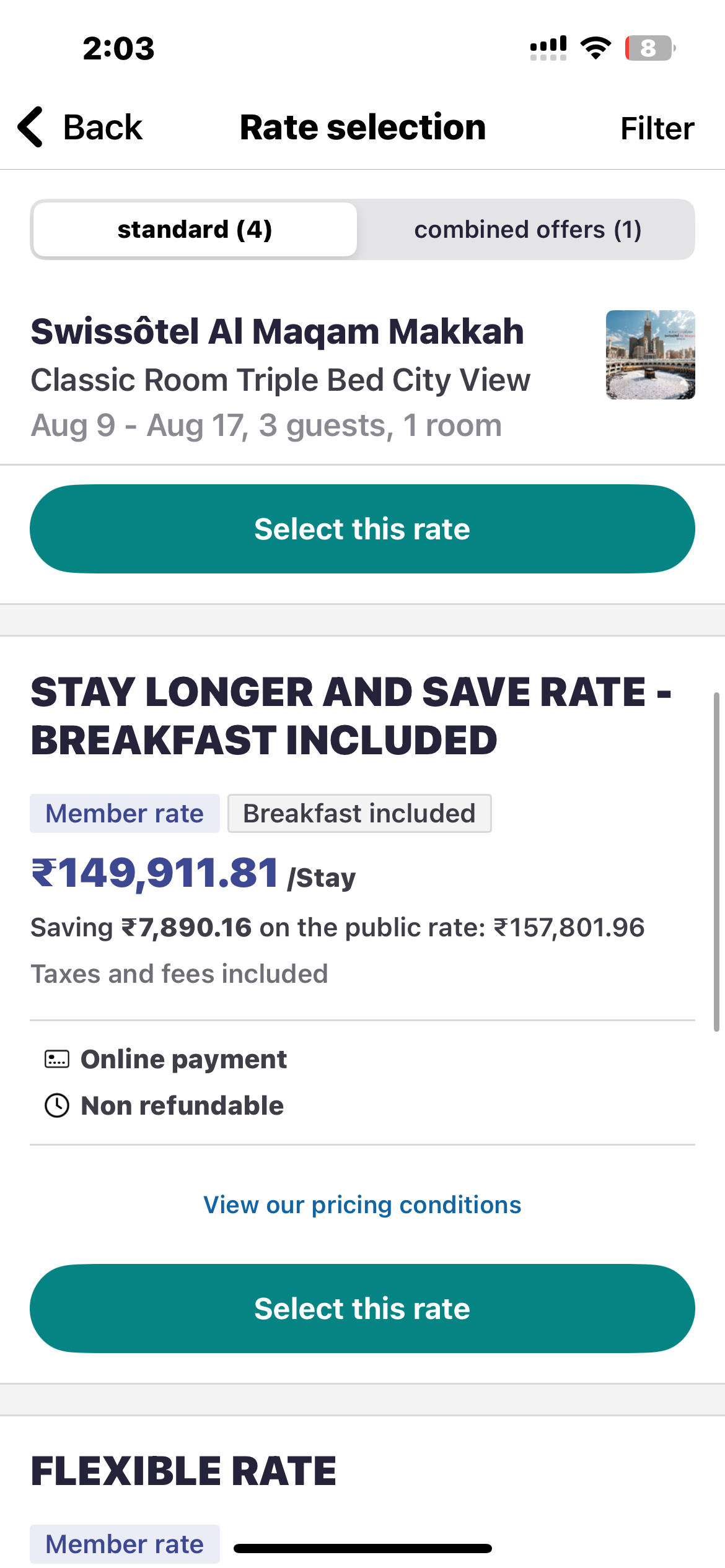Tap the Member rate badge under Stay Longer
The height and width of the screenshot is (1568, 725).
pos(125,814)
